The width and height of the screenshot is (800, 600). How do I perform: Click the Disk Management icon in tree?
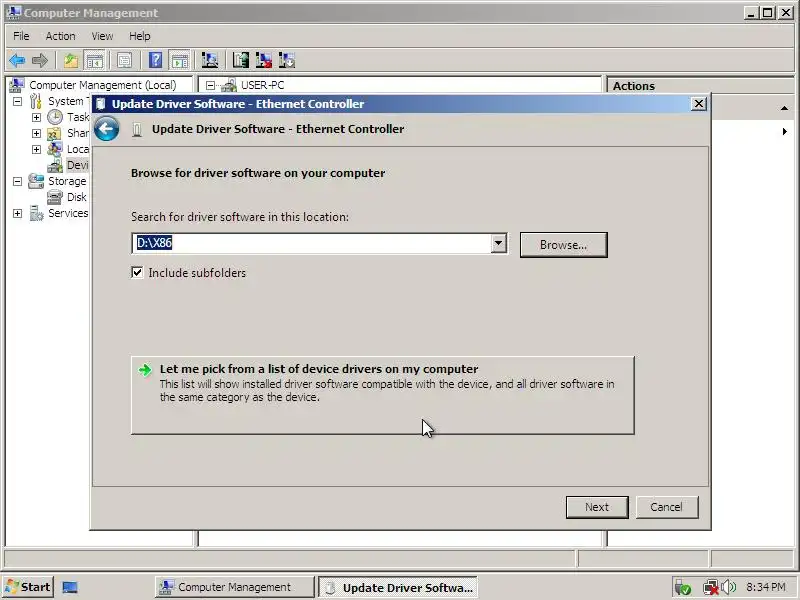point(55,197)
